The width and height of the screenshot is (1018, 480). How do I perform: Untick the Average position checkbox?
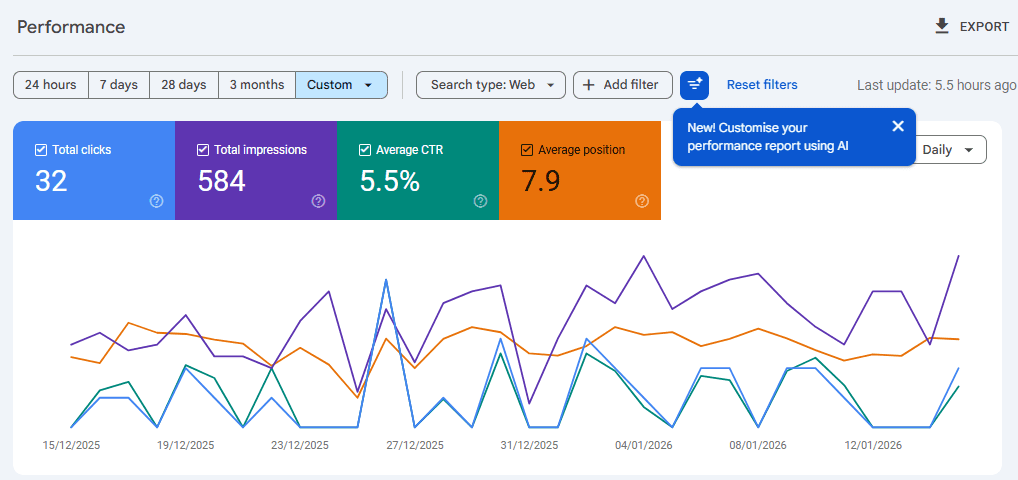(527, 150)
